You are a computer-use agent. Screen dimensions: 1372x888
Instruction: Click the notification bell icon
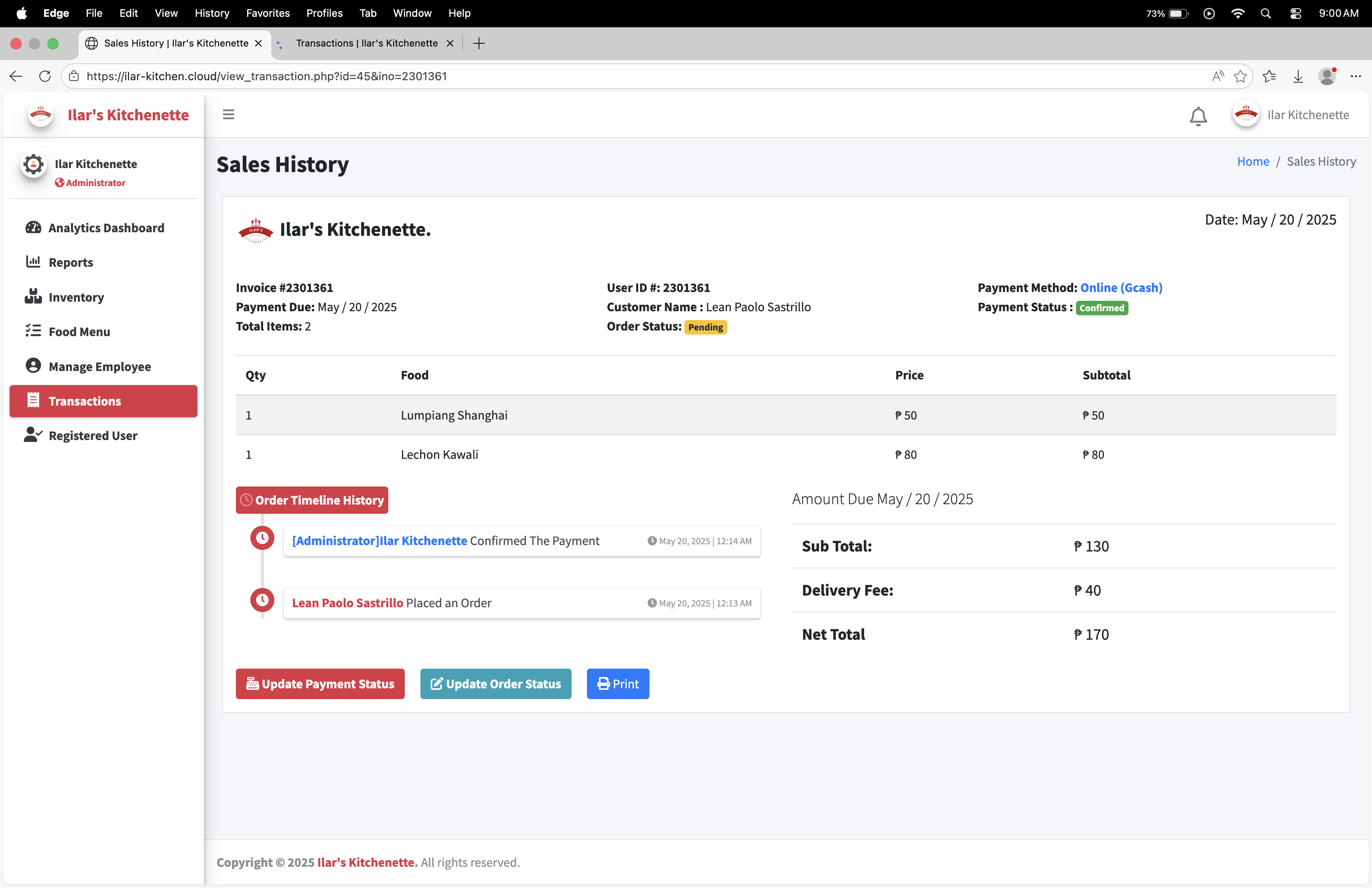pos(1198,116)
